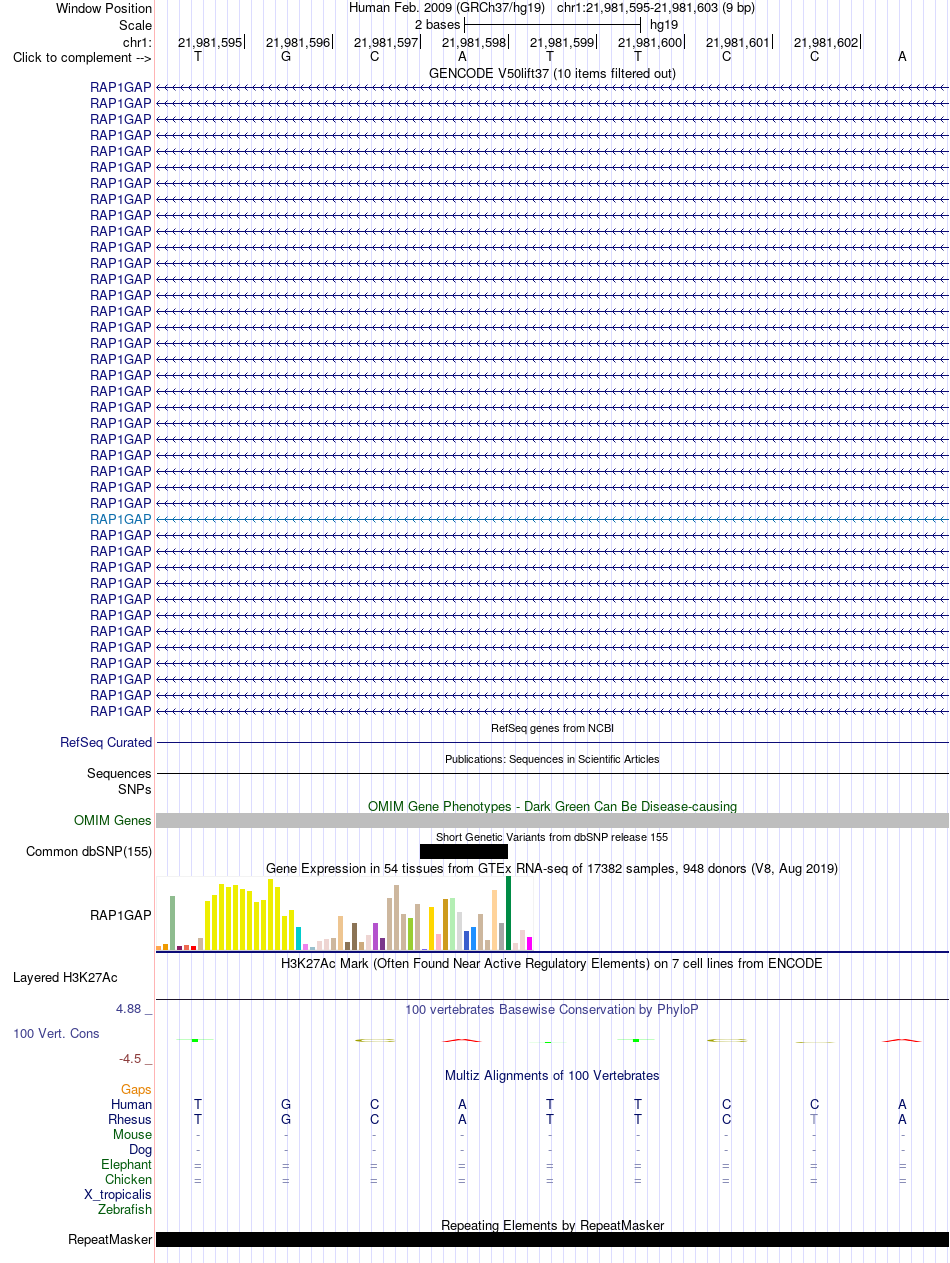Click the Zebrafish alignment row label
The image size is (950, 1263).
pos(125,1209)
